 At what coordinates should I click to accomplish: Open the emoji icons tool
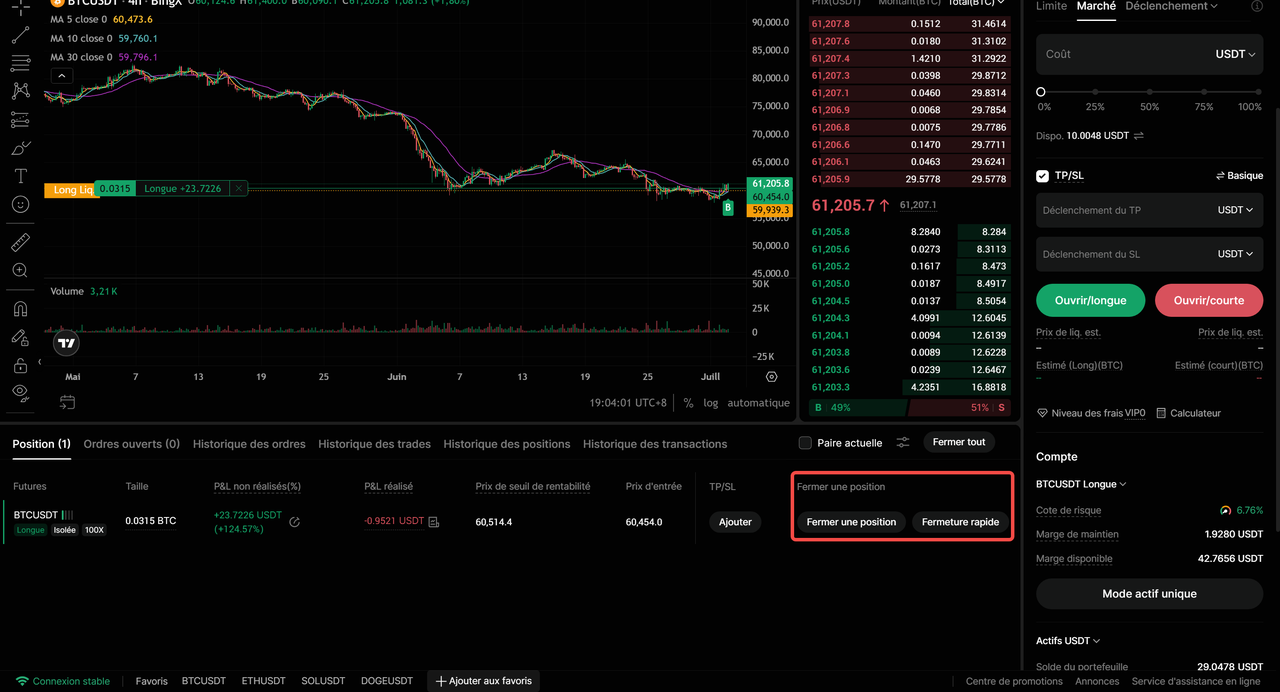tap(20, 204)
